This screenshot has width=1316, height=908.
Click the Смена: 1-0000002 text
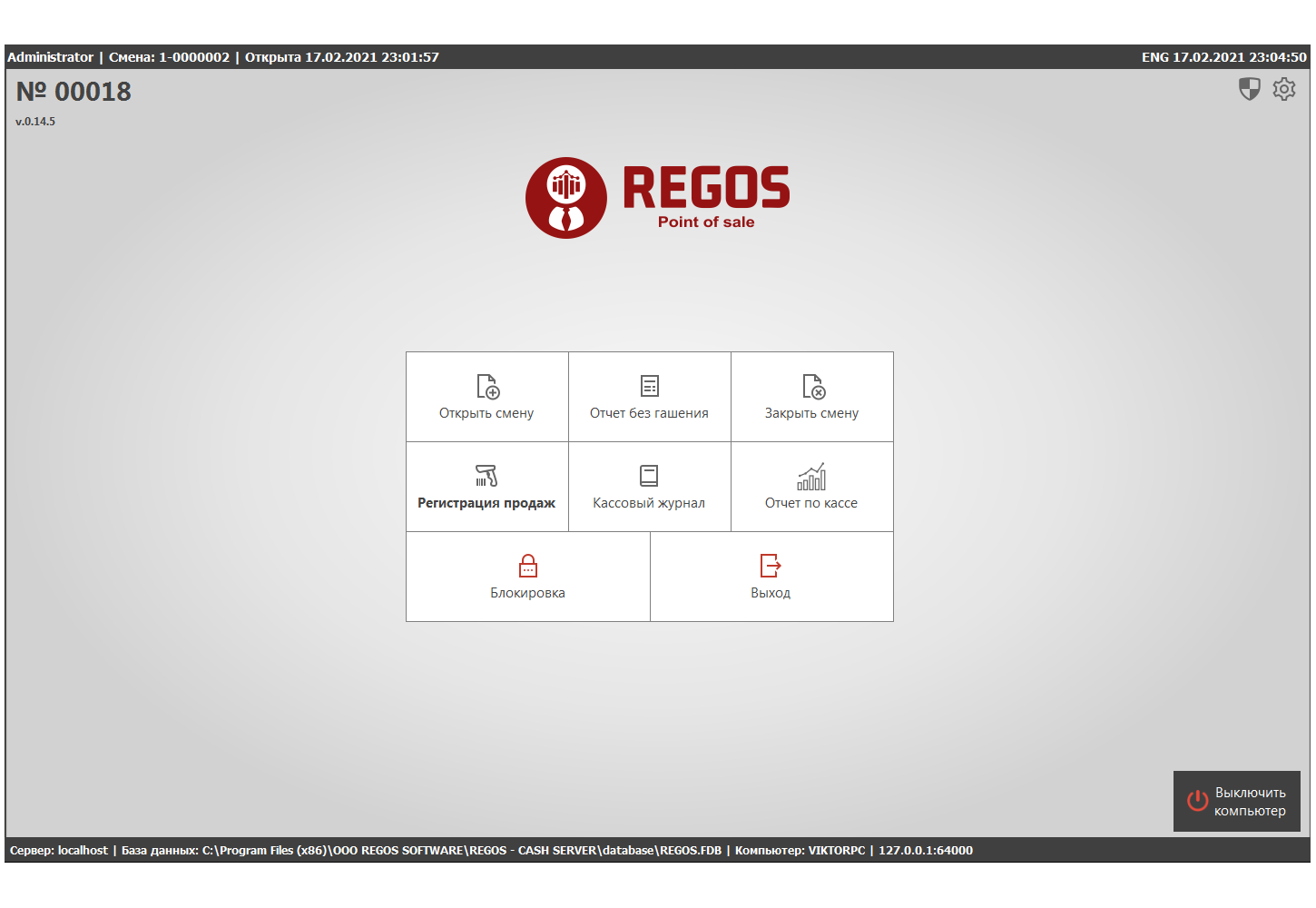170,57
